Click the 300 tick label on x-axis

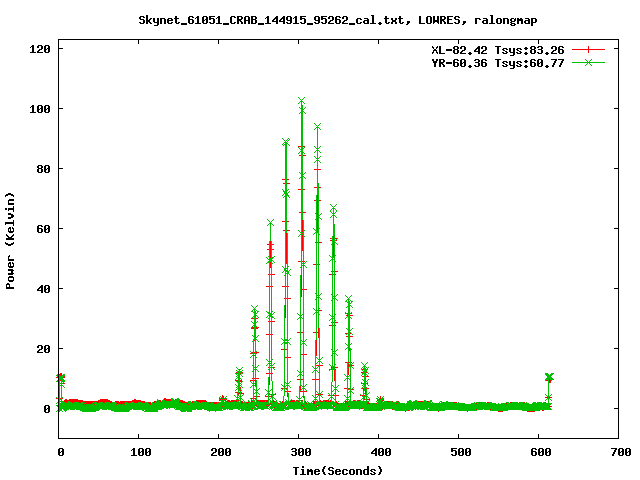point(299,452)
